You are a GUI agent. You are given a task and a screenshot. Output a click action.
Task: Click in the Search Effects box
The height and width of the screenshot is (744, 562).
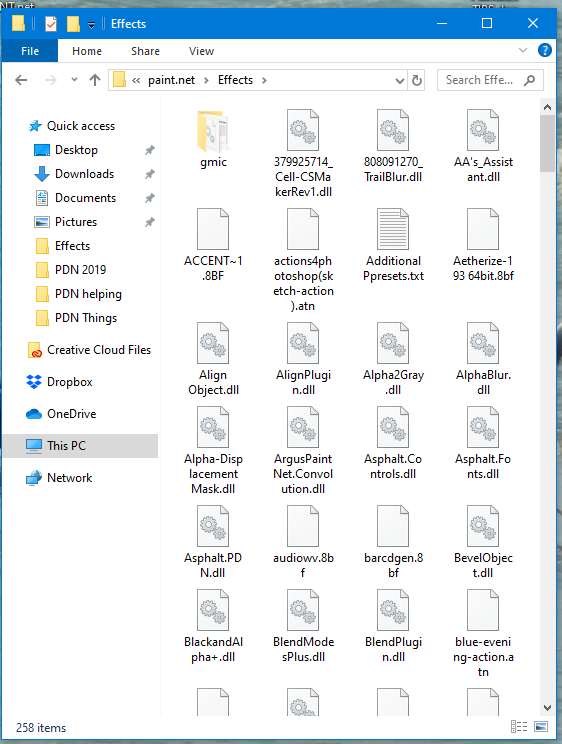click(x=490, y=80)
